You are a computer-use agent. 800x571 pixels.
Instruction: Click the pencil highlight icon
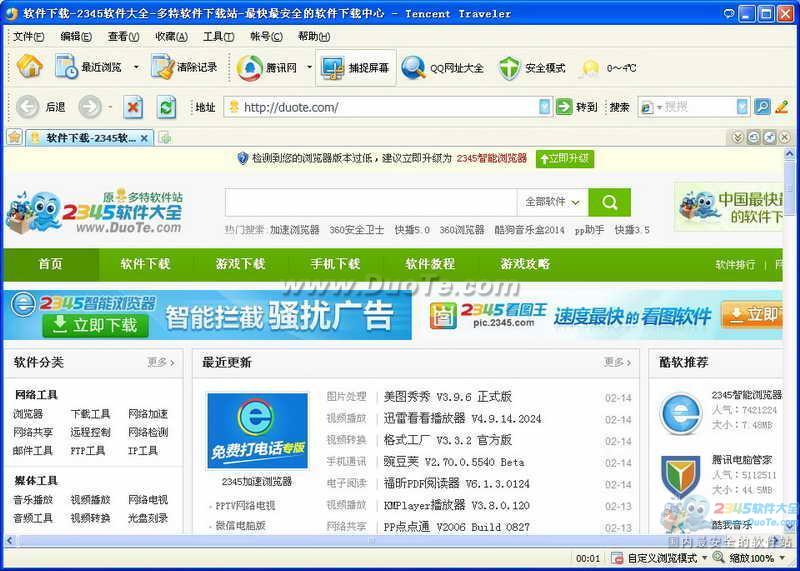pyautogui.click(x=782, y=107)
